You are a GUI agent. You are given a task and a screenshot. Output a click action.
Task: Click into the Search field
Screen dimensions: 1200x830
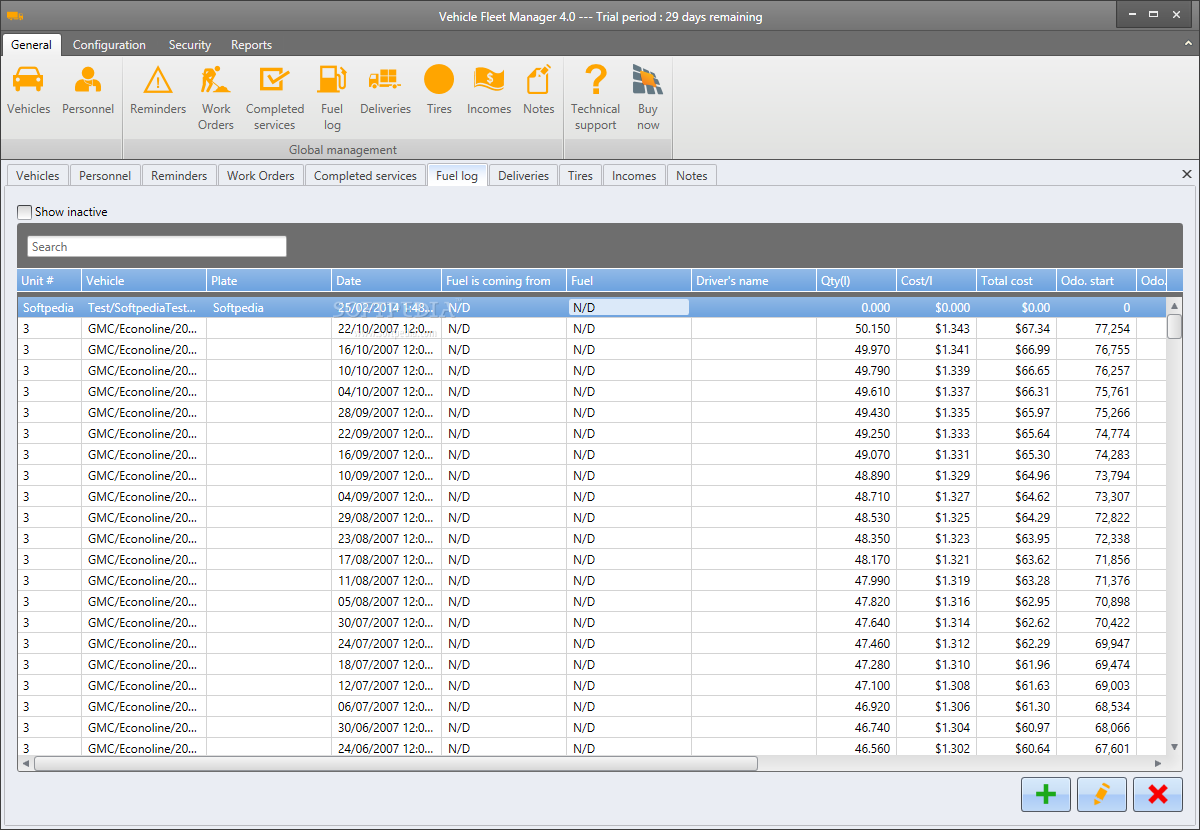[157, 247]
